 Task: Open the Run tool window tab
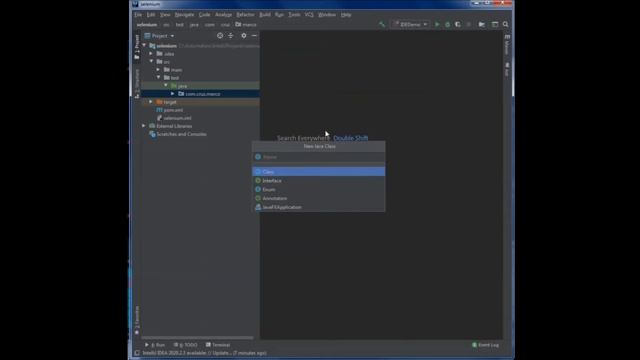point(155,345)
